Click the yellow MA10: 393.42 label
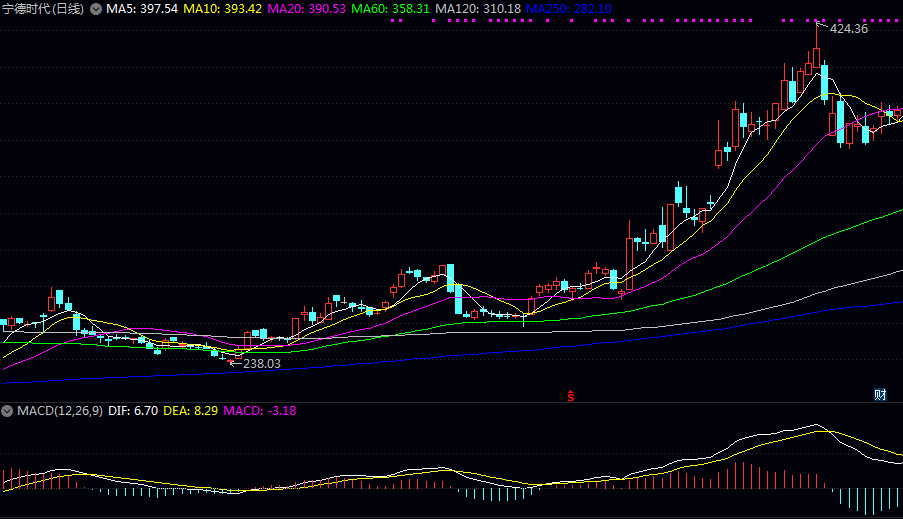The height and width of the screenshot is (519, 903). (x=222, y=9)
